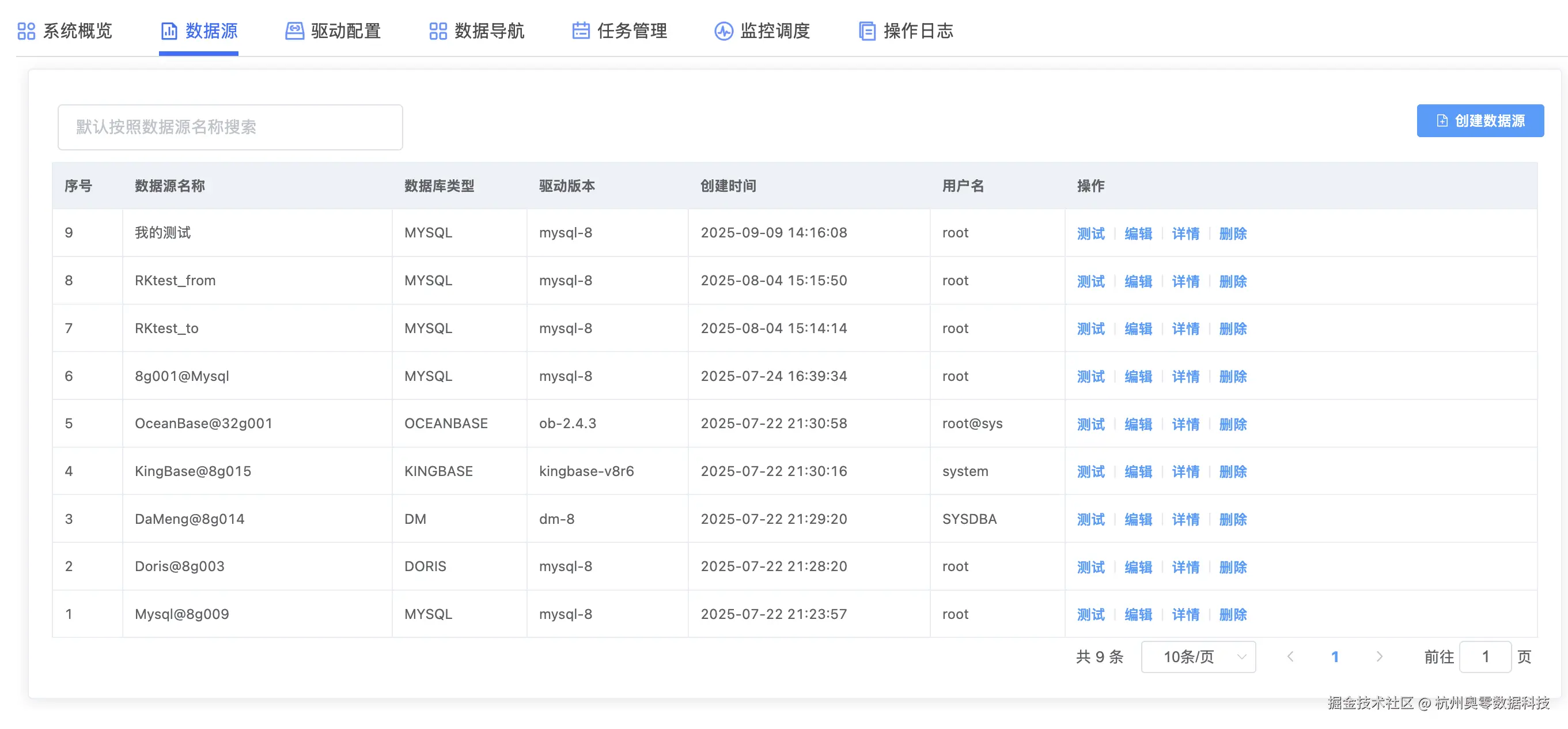The image size is (1568, 729).
Task: Click the 监控调度 pulse icon
Action: [x=723, y=31]
